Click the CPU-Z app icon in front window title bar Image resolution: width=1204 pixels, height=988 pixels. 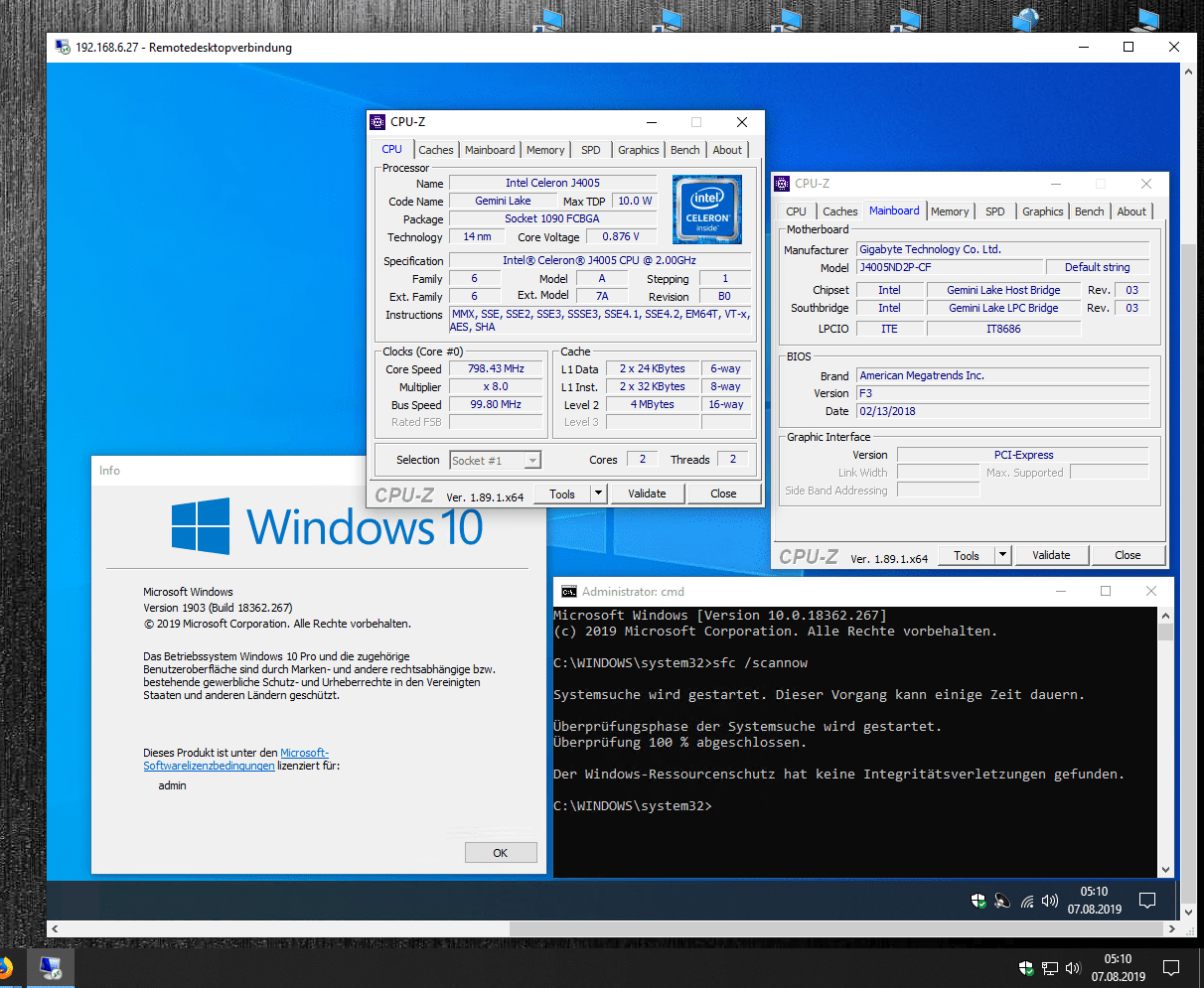click(x=377, y=122)
